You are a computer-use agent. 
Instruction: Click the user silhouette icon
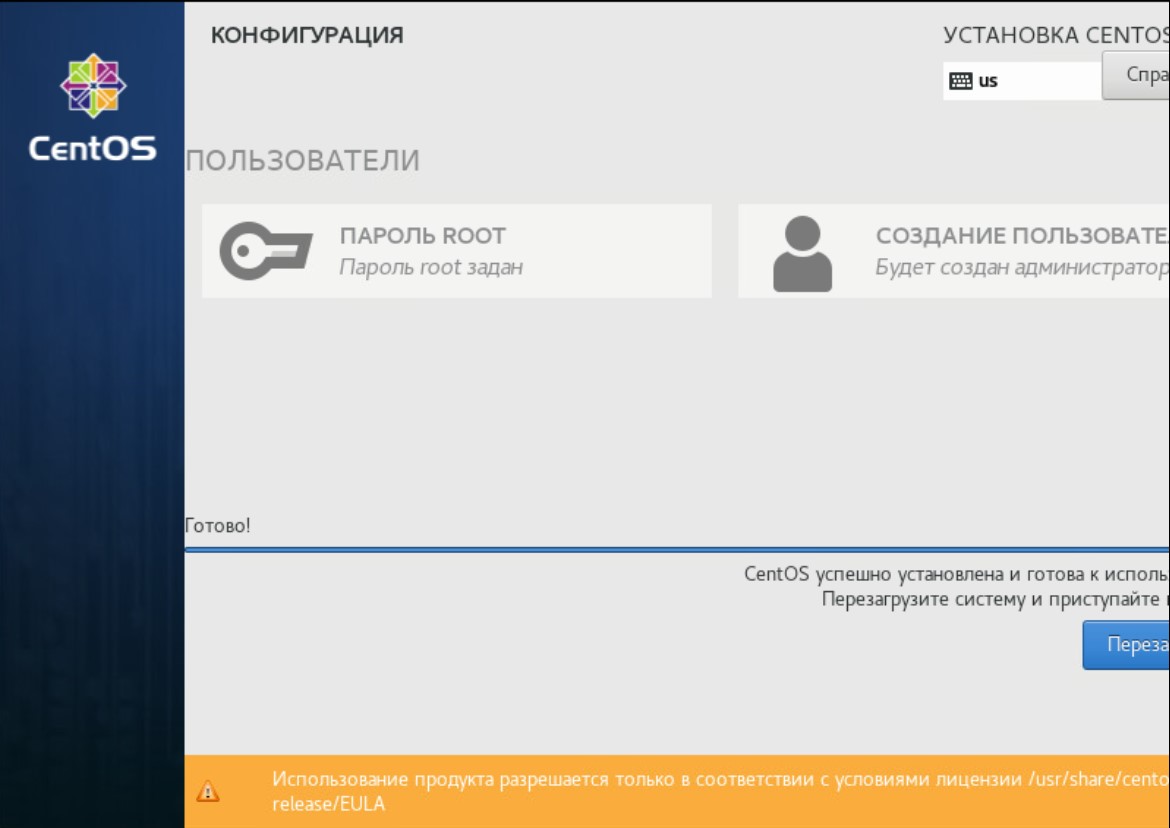coord(802,254)
